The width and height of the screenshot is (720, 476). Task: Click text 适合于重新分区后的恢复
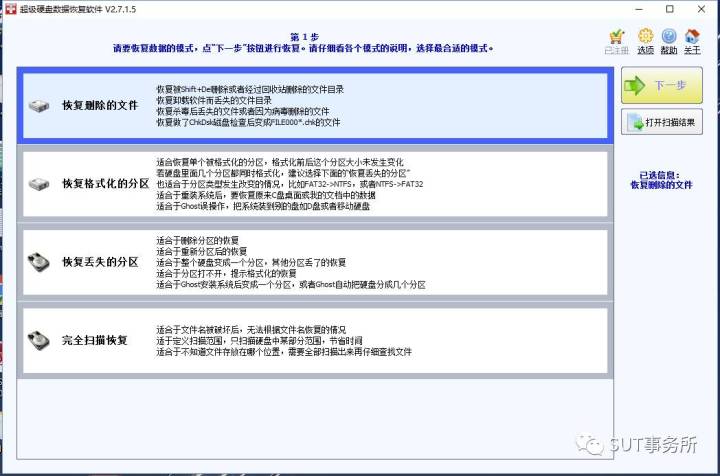click(x=202, y=251)
